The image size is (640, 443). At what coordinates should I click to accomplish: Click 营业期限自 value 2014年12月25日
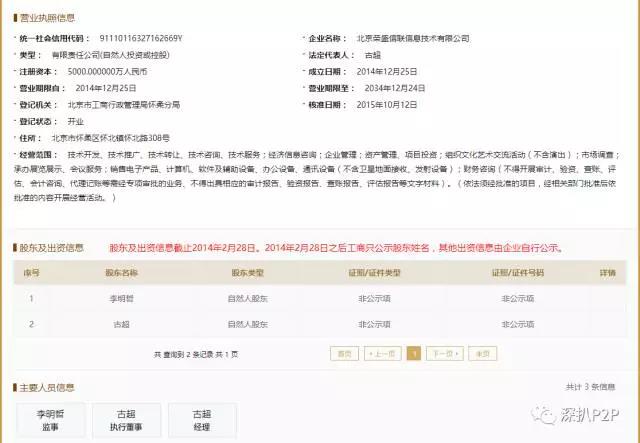pyautogui.click(x=106, y=88)
